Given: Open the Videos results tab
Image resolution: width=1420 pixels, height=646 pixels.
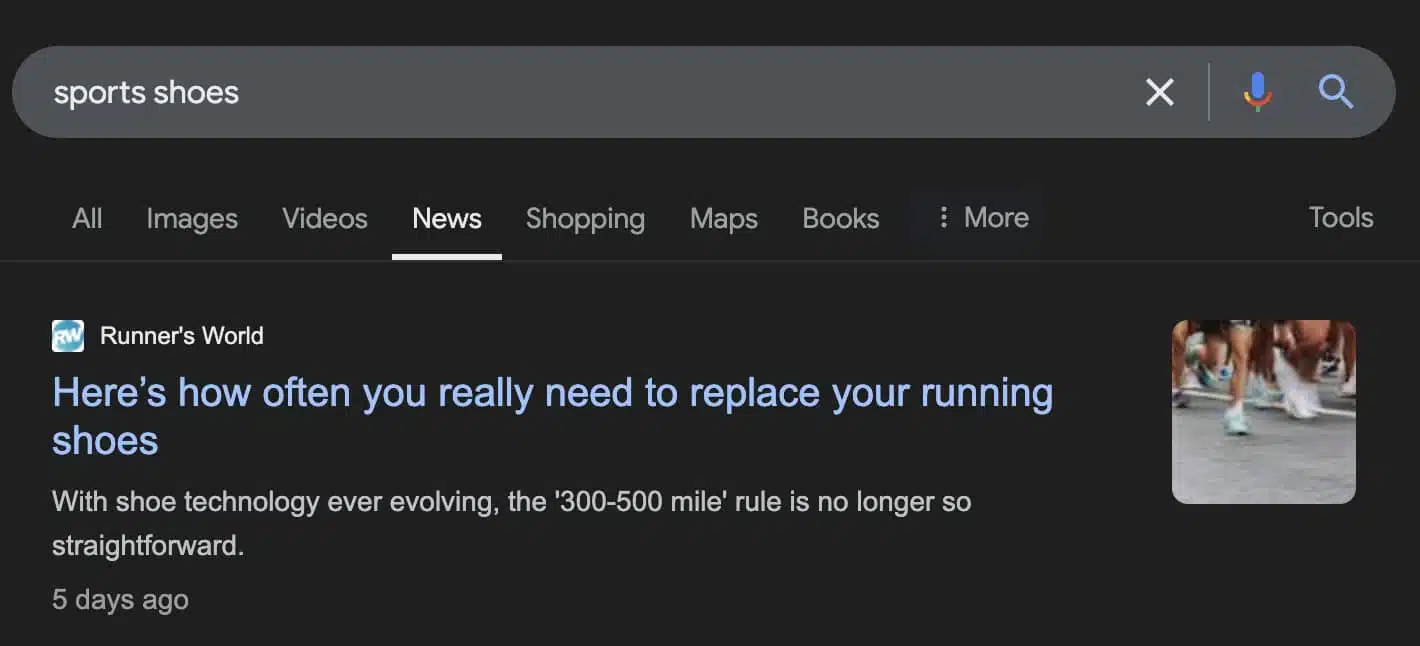Looking at the screenshot, I should pyautogui.click(x=325, y=218).
